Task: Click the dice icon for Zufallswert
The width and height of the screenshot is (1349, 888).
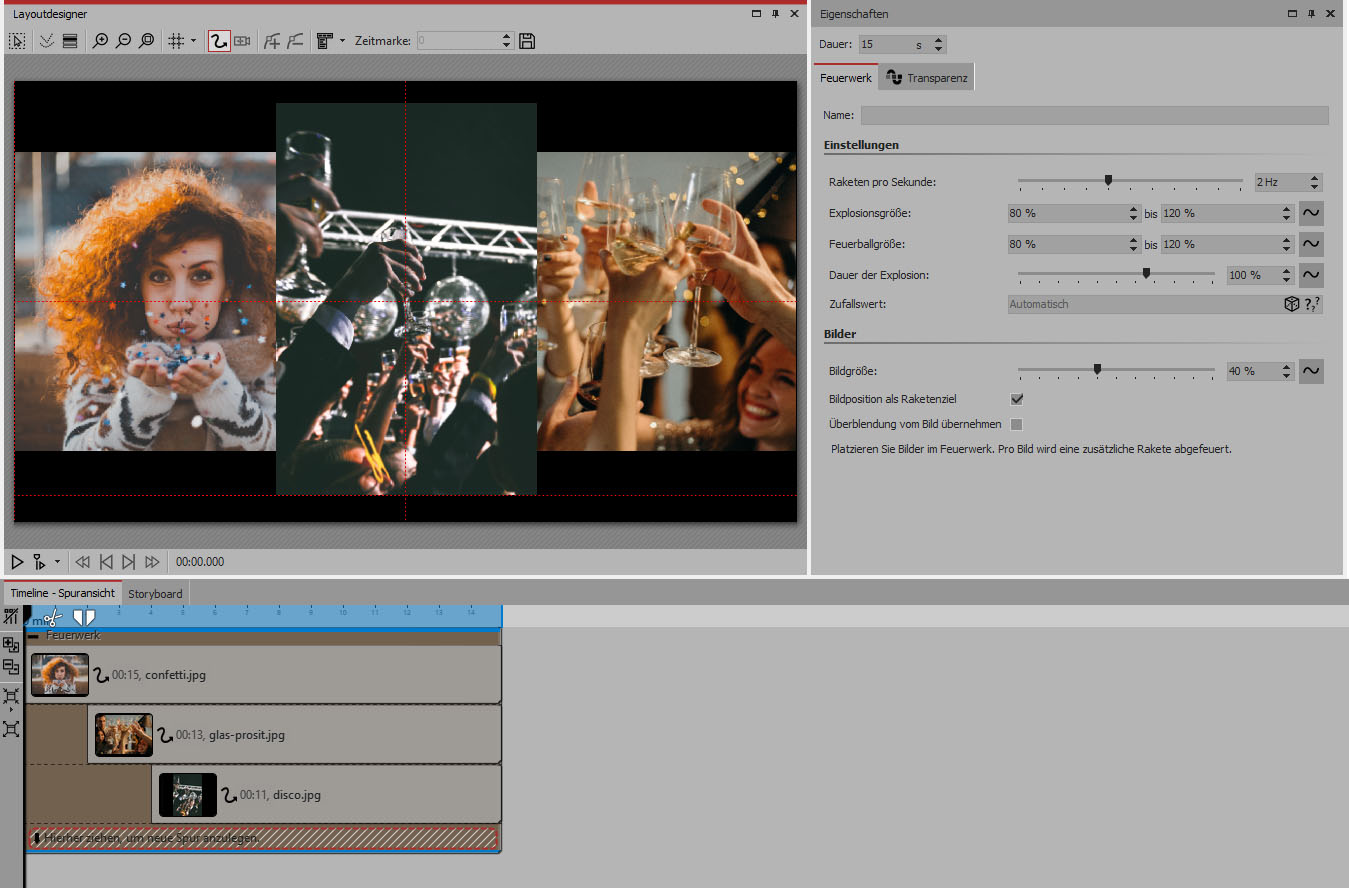Action: [x=1292, y=304]
